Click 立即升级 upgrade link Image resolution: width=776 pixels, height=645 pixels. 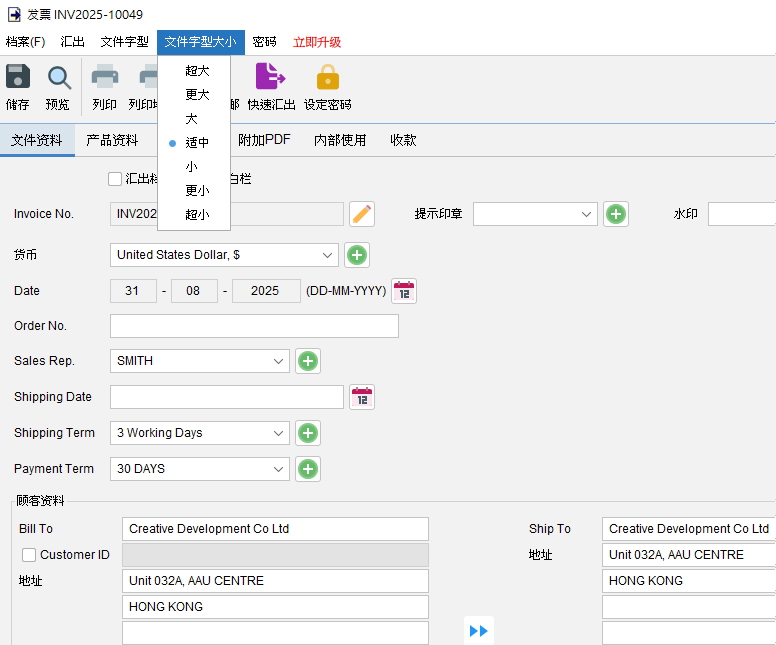[x=317, y=42]
